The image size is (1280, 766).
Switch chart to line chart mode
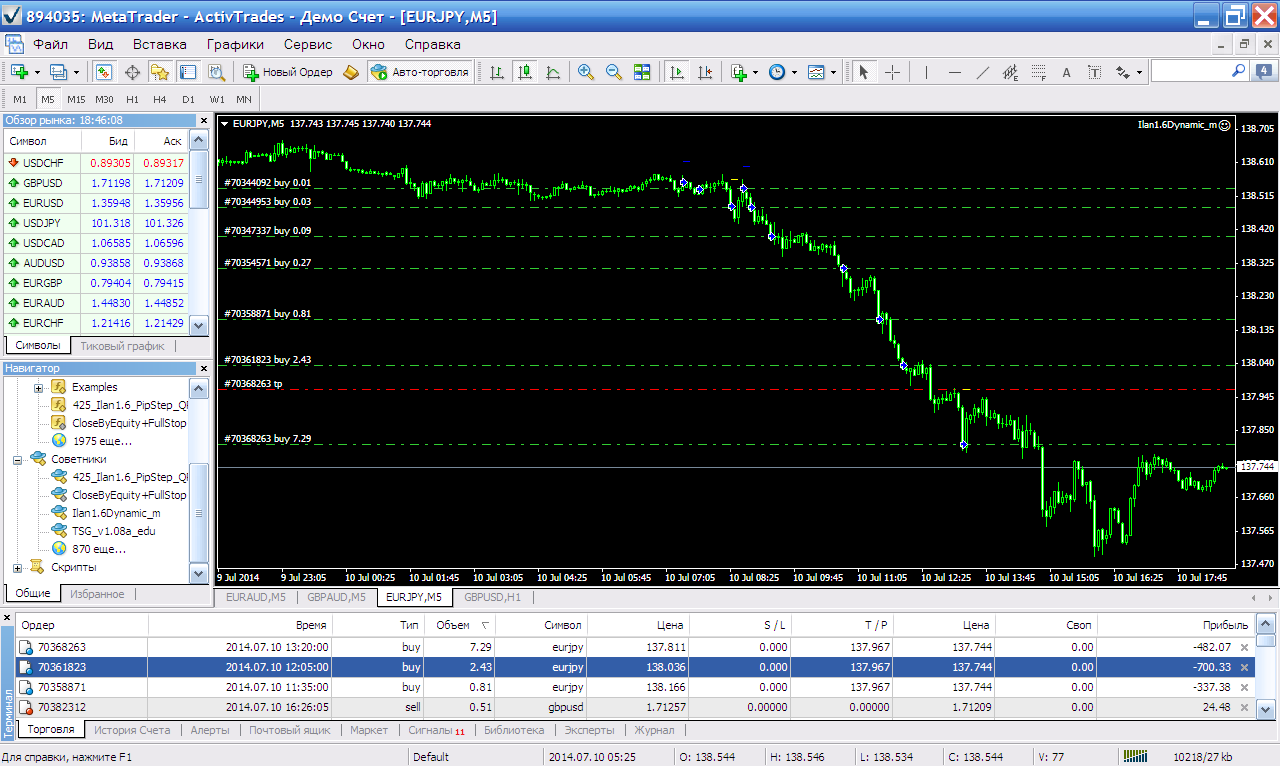[553, 72]
